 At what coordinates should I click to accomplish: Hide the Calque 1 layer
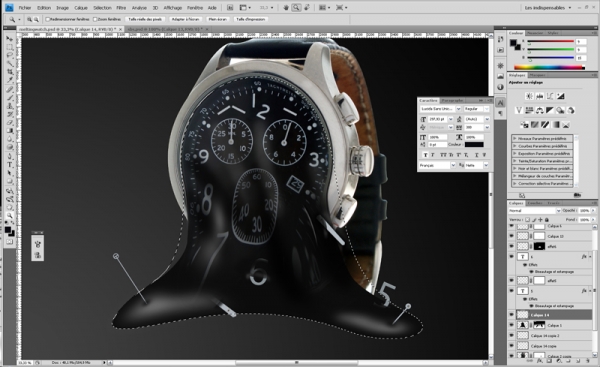(x=512, y=325)
